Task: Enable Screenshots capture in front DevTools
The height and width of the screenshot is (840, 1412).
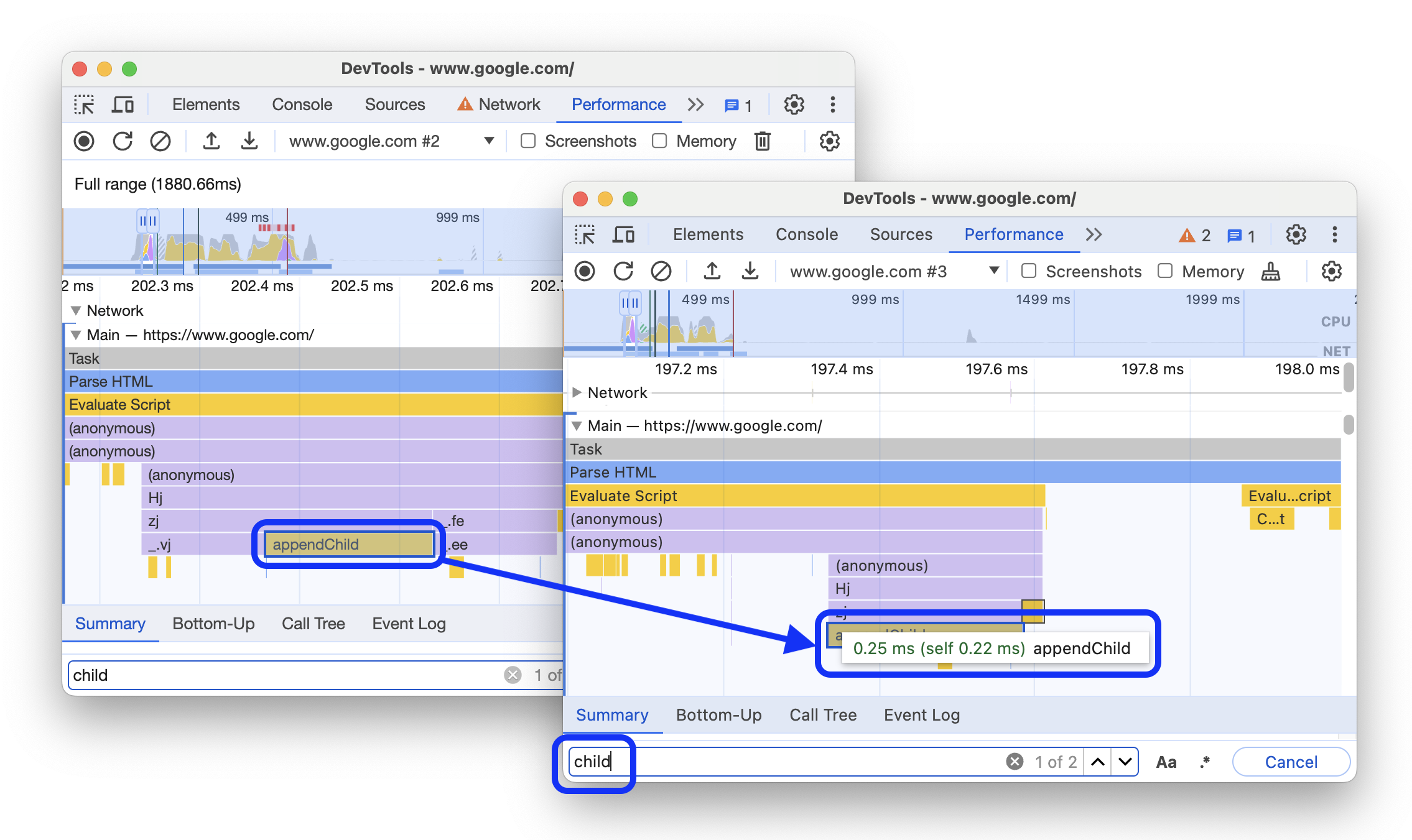Action: pyautogui.click(x=1029, y=271)
